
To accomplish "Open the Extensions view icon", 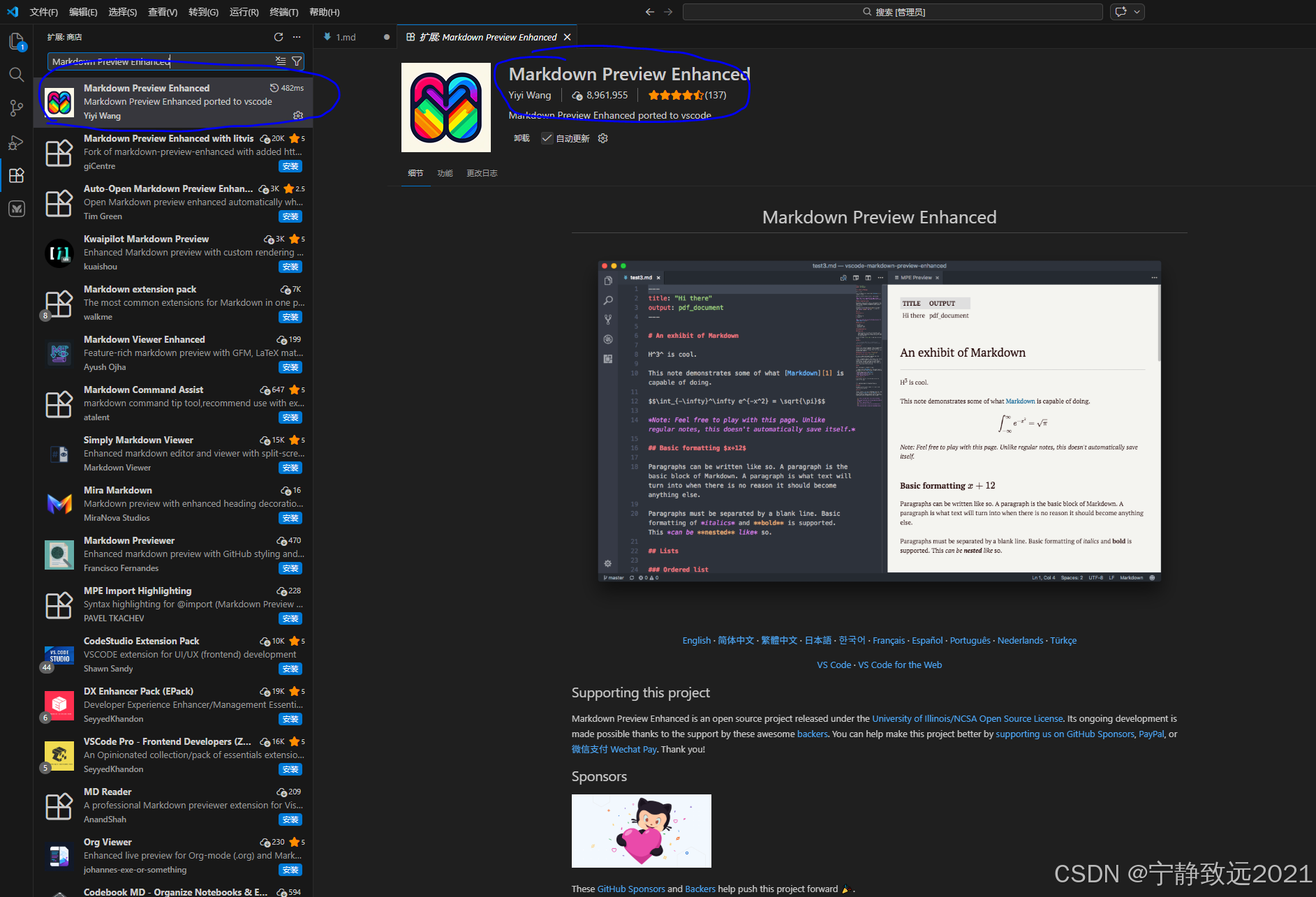I will click(17, 175).
